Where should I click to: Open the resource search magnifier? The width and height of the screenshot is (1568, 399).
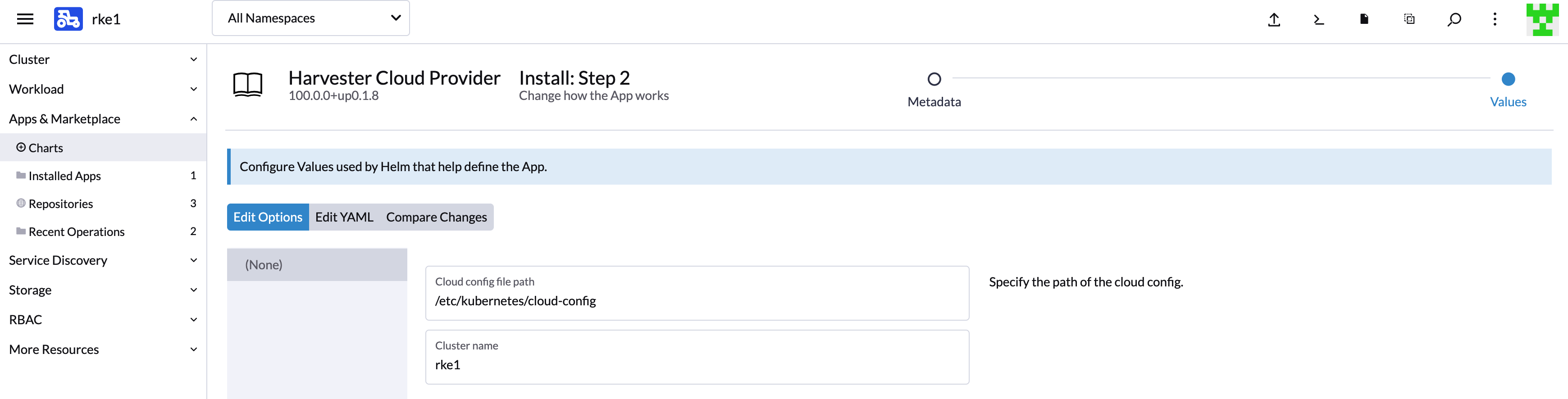(1454, 19)
